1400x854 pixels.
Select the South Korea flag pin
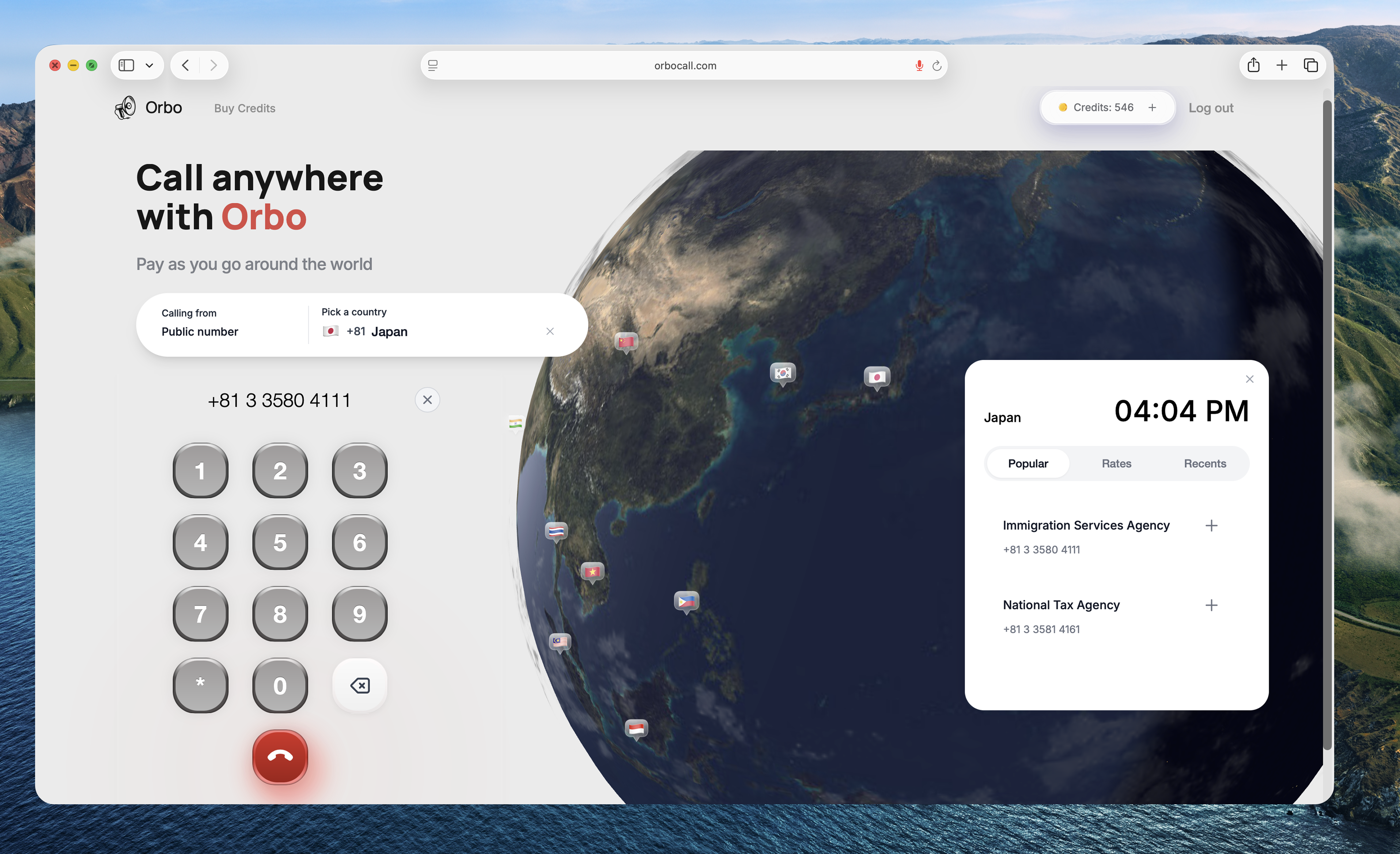tap(782, 373)
